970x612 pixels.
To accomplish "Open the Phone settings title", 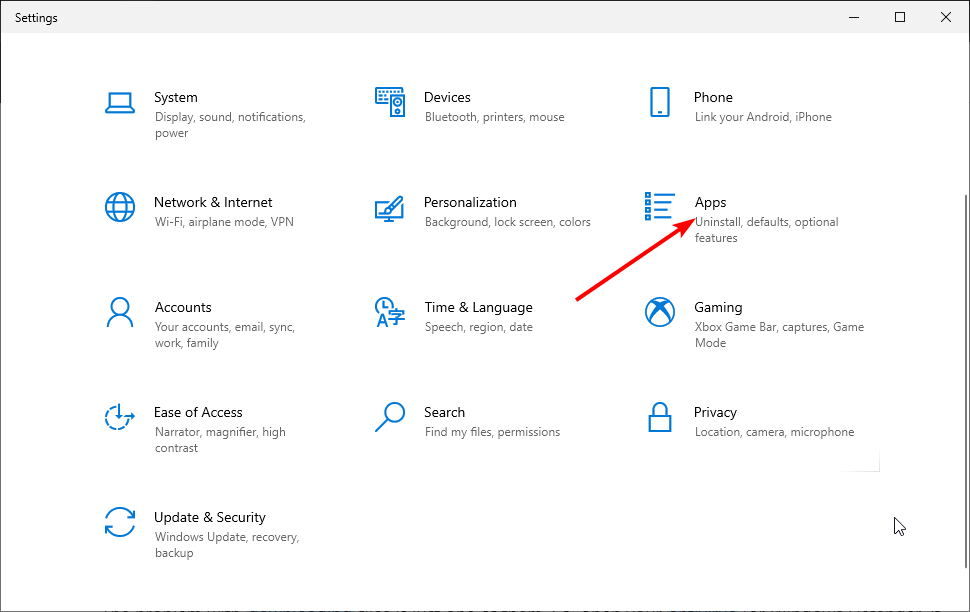I will (713, 97).
